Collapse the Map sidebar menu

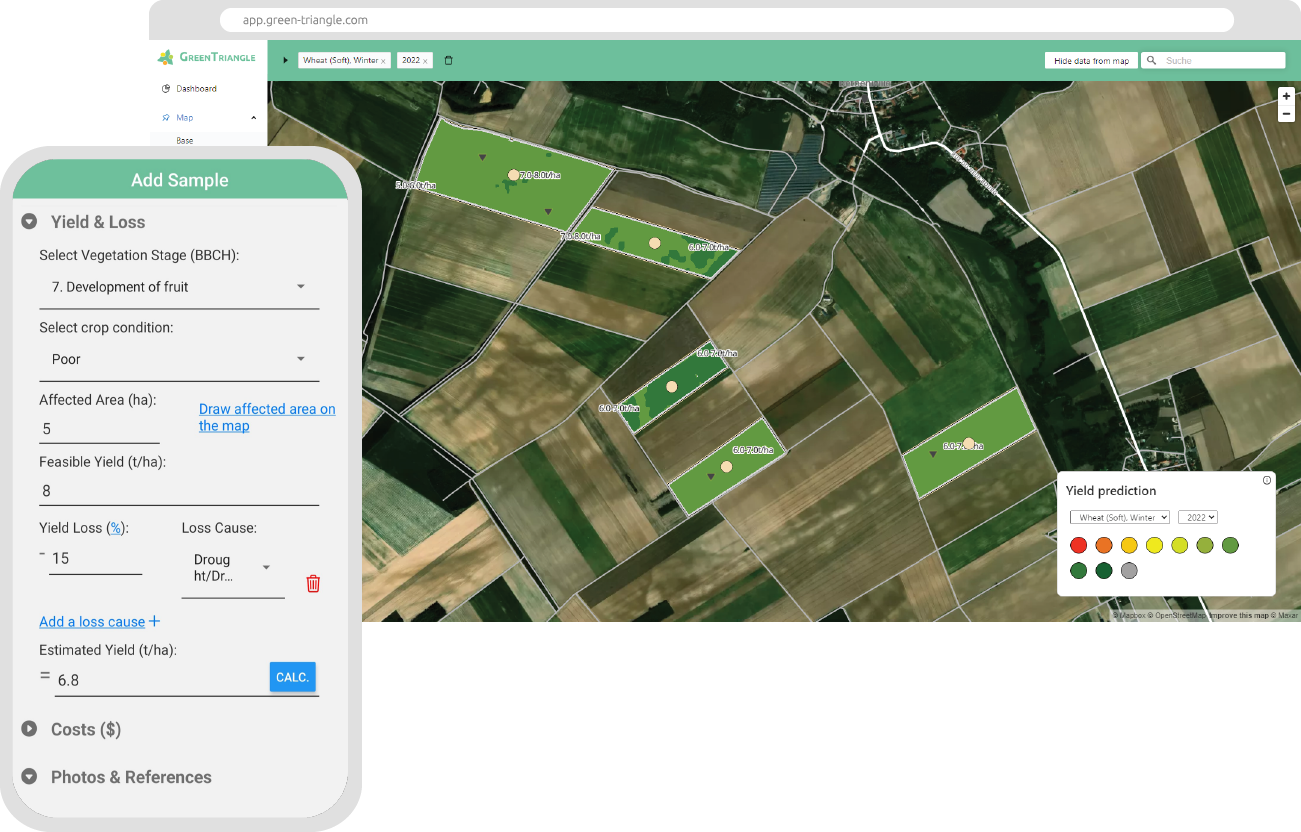(253, 118)
